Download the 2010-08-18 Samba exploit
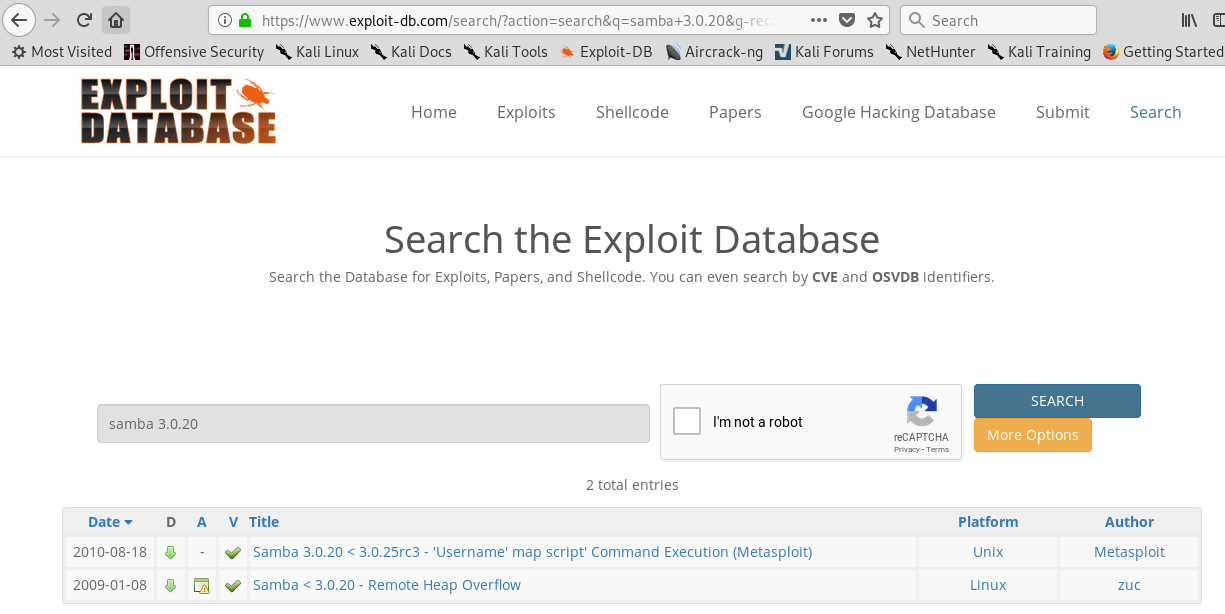 pyautogui.click(x=170, y=552)
